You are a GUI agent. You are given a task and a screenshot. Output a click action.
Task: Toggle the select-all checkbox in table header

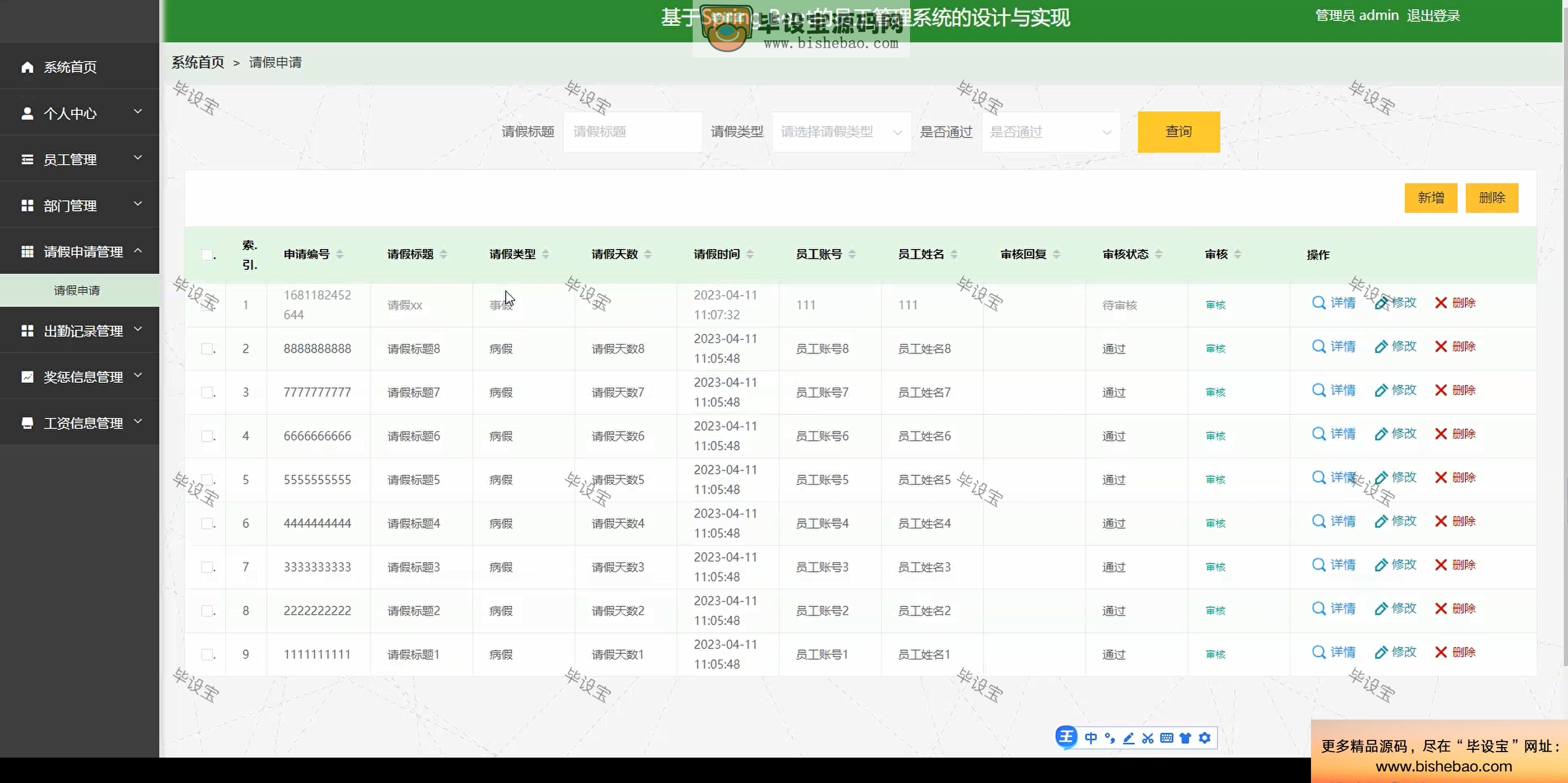(207, 254)
